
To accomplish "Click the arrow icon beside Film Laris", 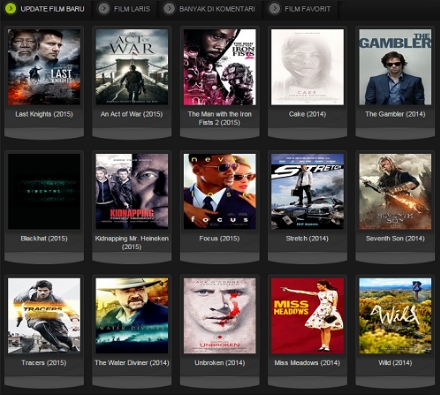I will tap(104, 9).
